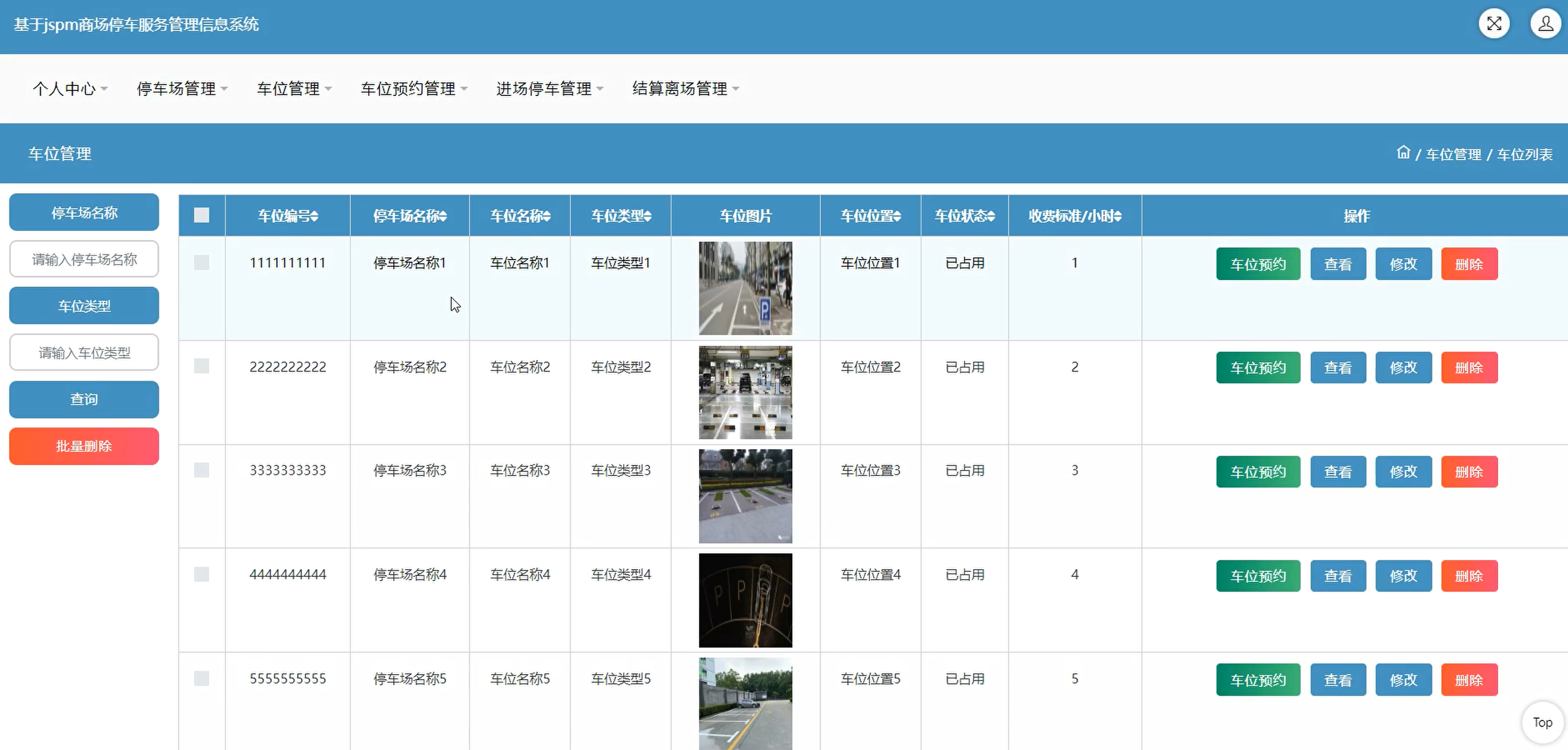Image resolution: width=1568 pixels, height=750 pixels.
Task: Click 车位预约 for row 车位名称4
Action: [1258, 576]
